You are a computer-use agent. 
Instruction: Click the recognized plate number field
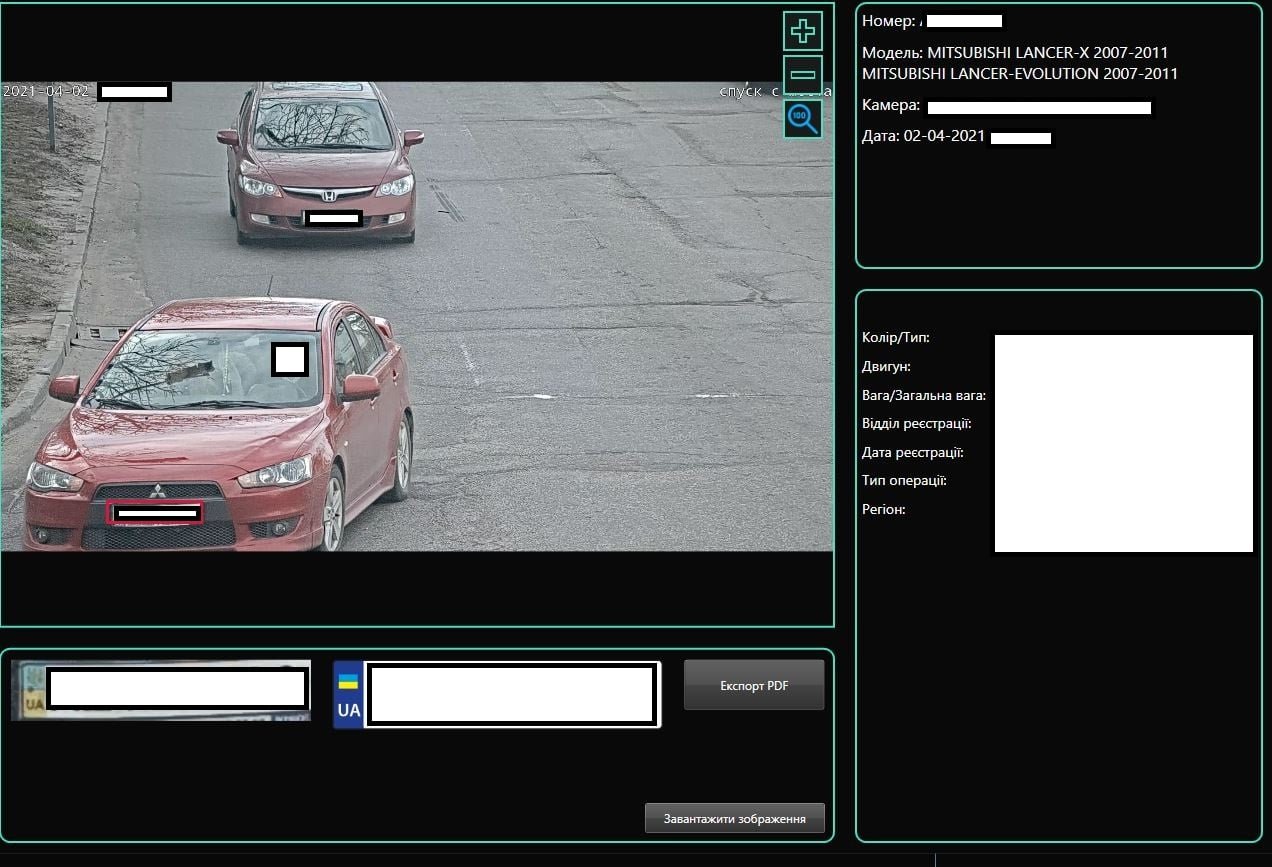(511, 694)
